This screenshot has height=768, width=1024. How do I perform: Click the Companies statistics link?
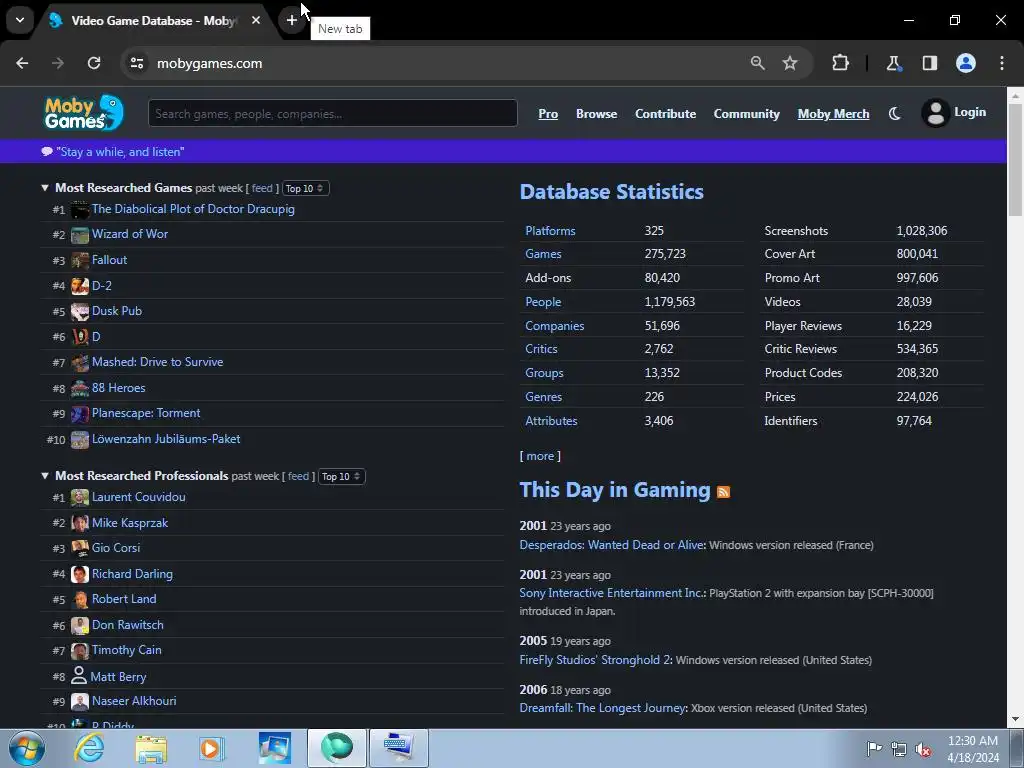tap(554, 325)
